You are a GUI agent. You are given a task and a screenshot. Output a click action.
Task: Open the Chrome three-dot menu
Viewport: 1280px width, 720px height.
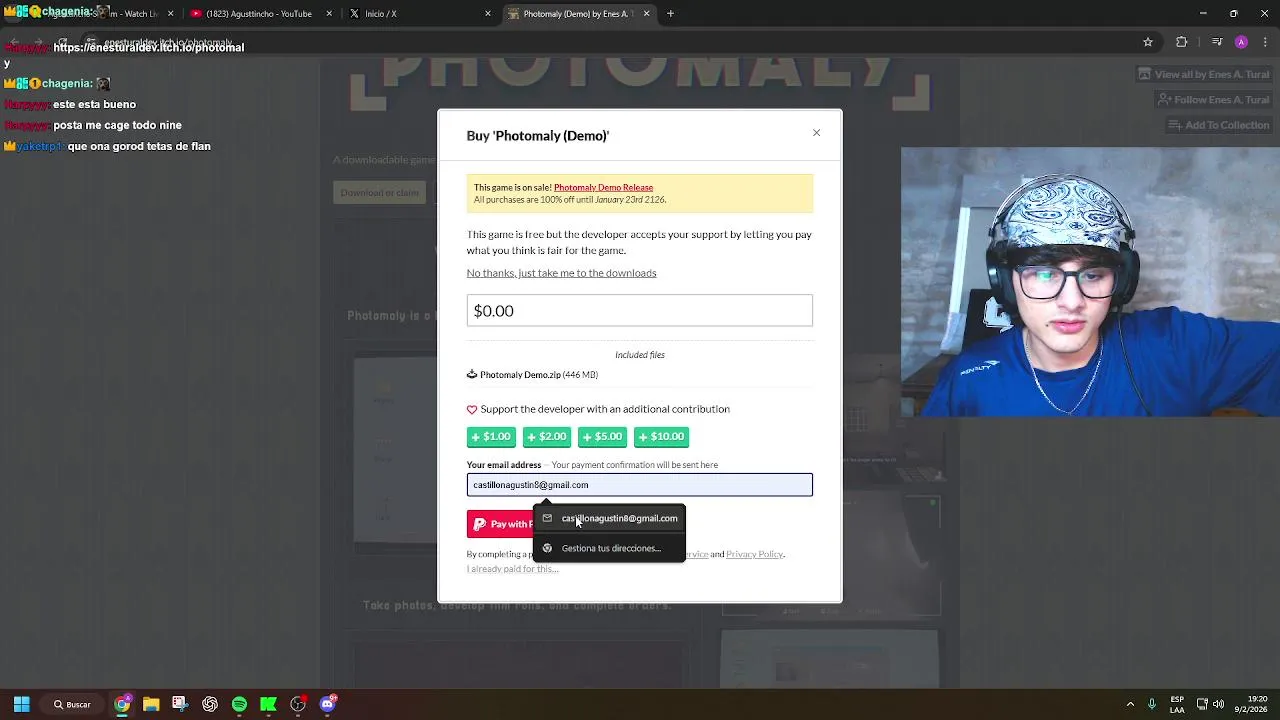(x=1263, y=42)
